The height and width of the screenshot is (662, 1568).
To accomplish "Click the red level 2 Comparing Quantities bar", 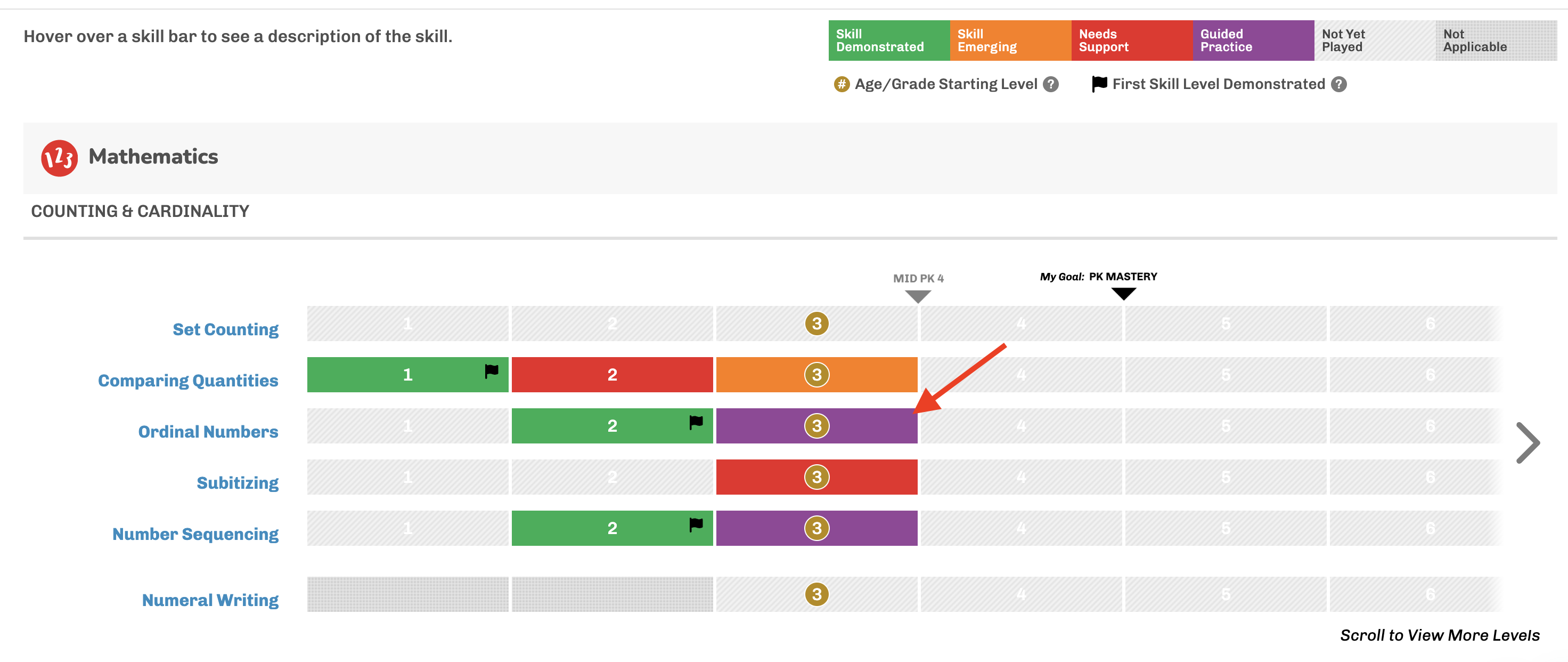I will [612, 375].
